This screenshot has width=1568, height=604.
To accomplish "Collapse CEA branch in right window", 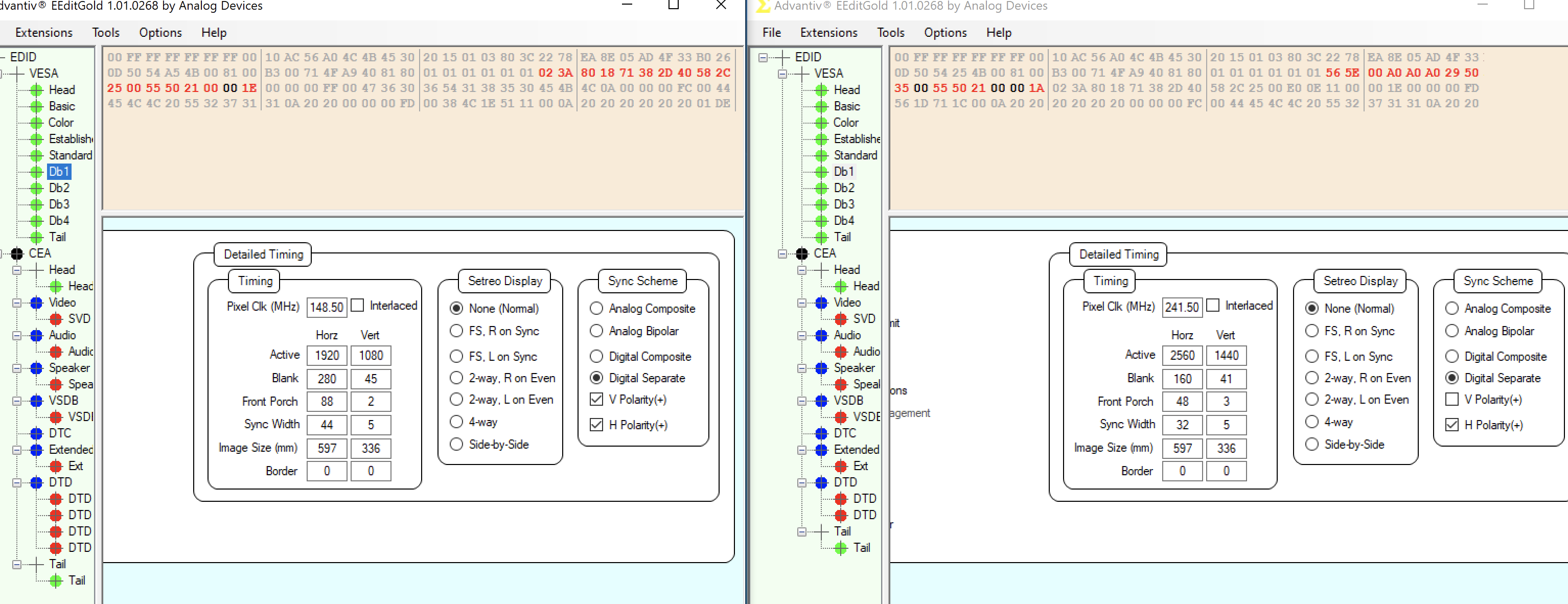I will (783, 254).
